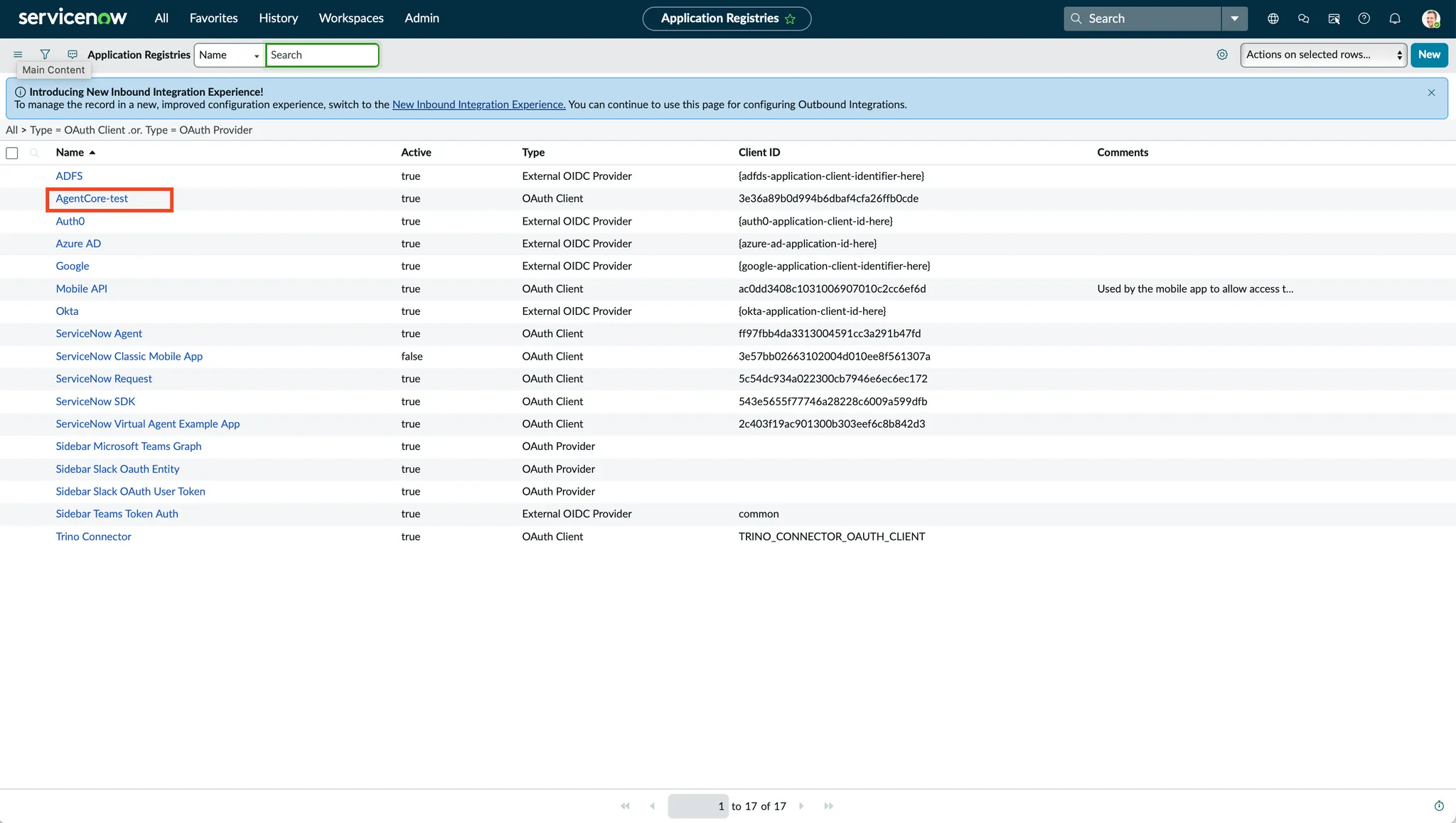Viewport: 1456px width, 823px height.
Task: Click the activity stream icon
Action: coord(73,54)
